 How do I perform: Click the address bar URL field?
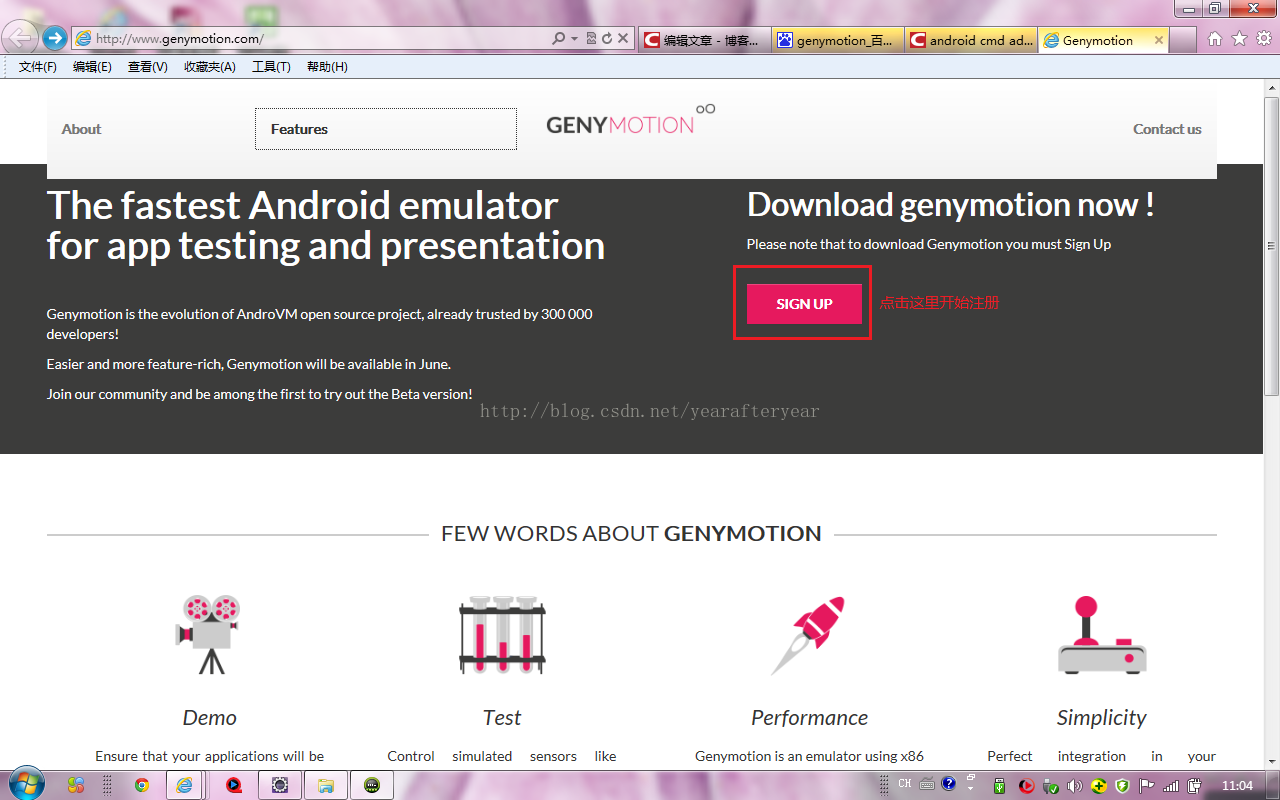click(312, 39)
